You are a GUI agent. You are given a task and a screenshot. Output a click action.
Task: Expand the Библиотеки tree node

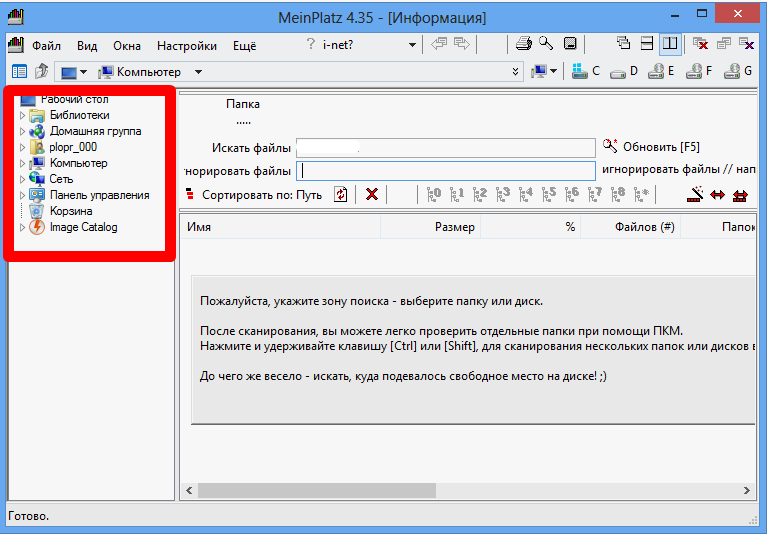[x=23, y=116]
